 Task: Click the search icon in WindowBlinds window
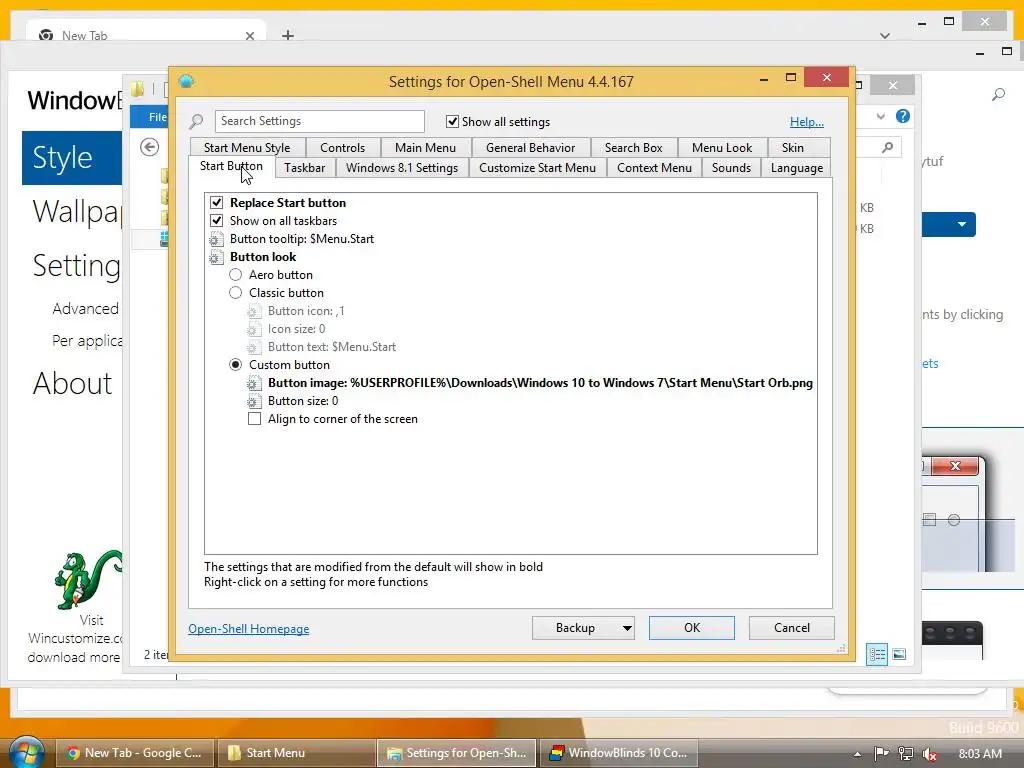pos(998,95)
